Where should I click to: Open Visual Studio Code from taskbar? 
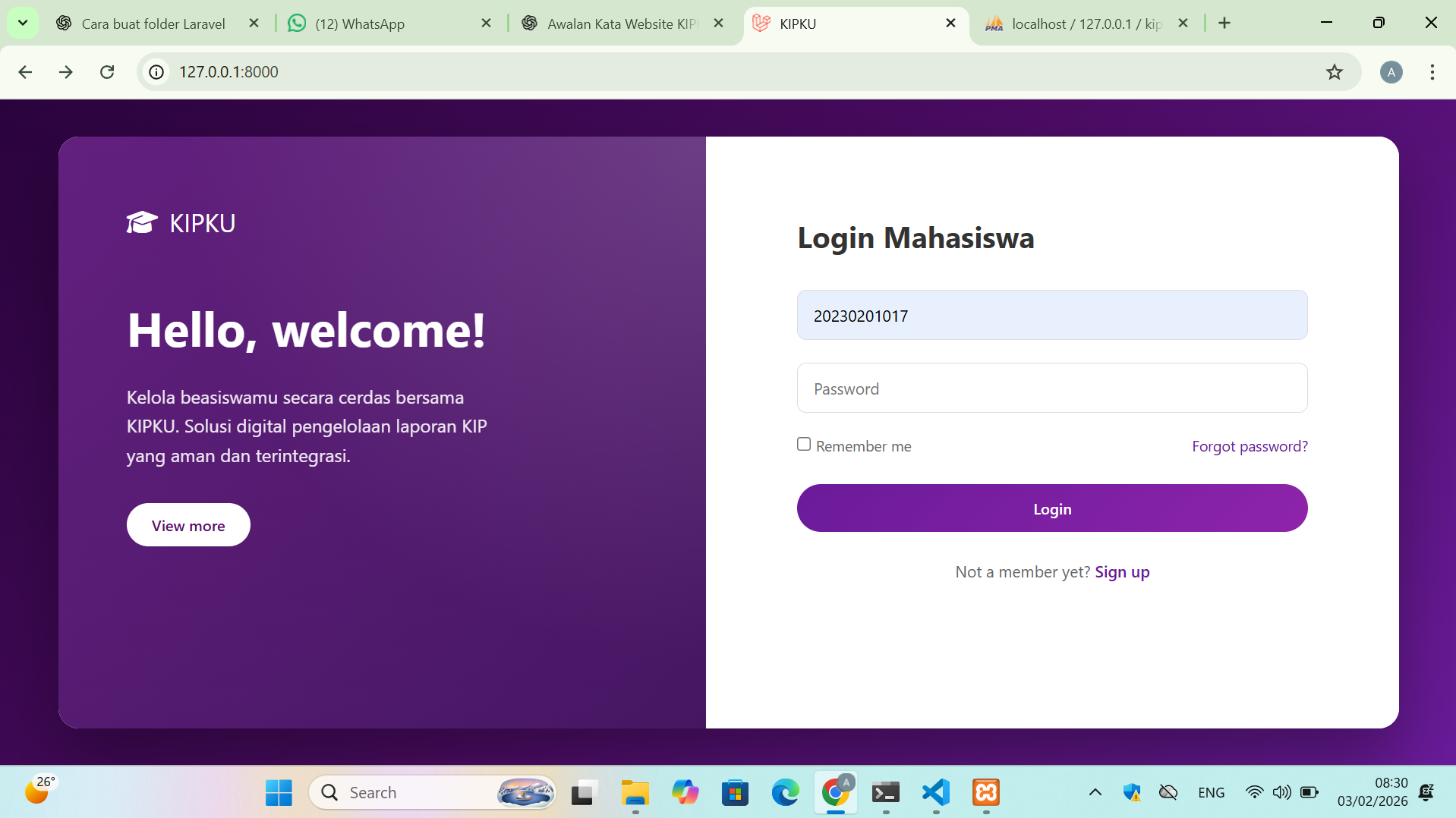935,792
